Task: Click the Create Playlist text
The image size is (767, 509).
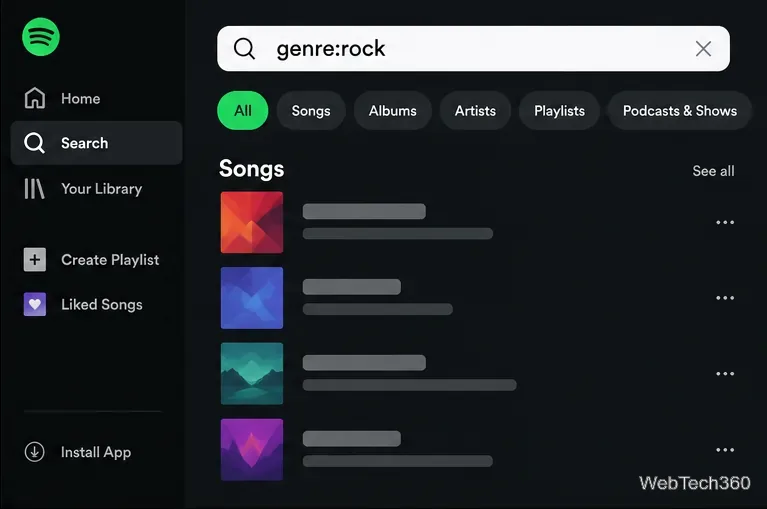Action: coord(110,260)
